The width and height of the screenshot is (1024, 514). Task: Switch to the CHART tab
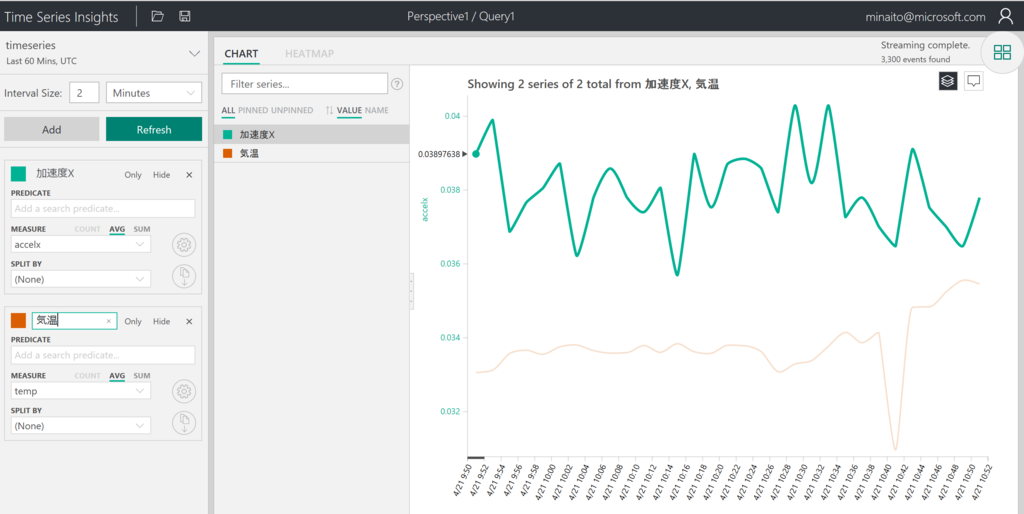242,54
